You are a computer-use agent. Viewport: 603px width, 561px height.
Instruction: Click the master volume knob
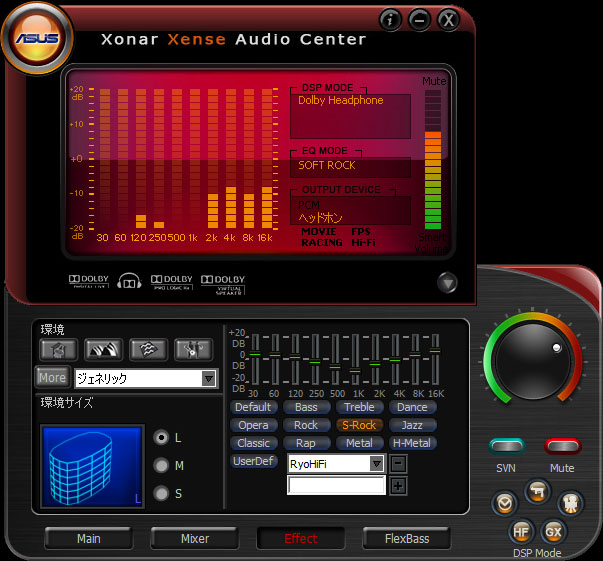[533, 361]
